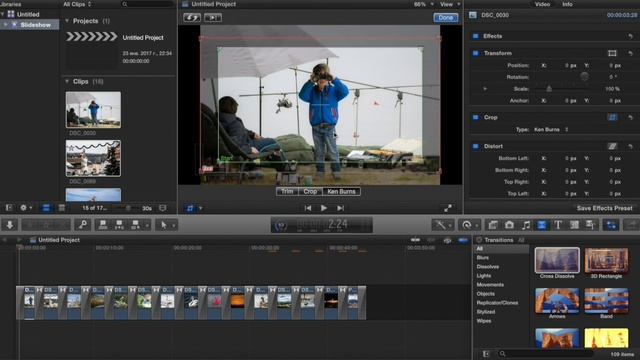Adjust the Scale slider handle

549,89
